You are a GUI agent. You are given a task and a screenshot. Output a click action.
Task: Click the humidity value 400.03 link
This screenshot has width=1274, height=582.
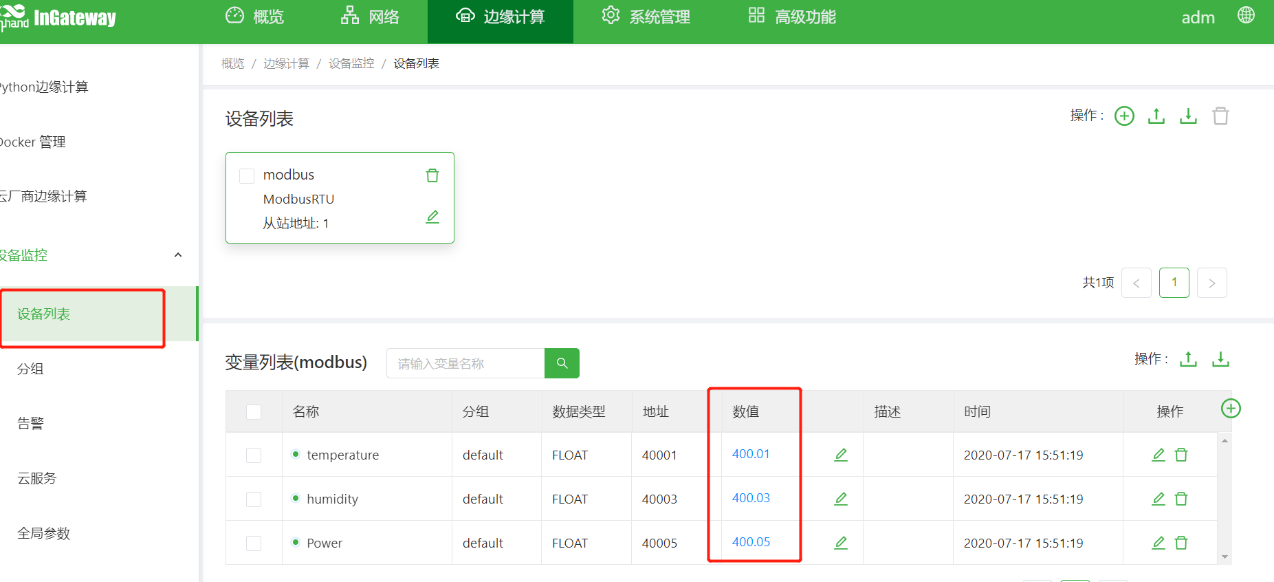coord(751,498)
